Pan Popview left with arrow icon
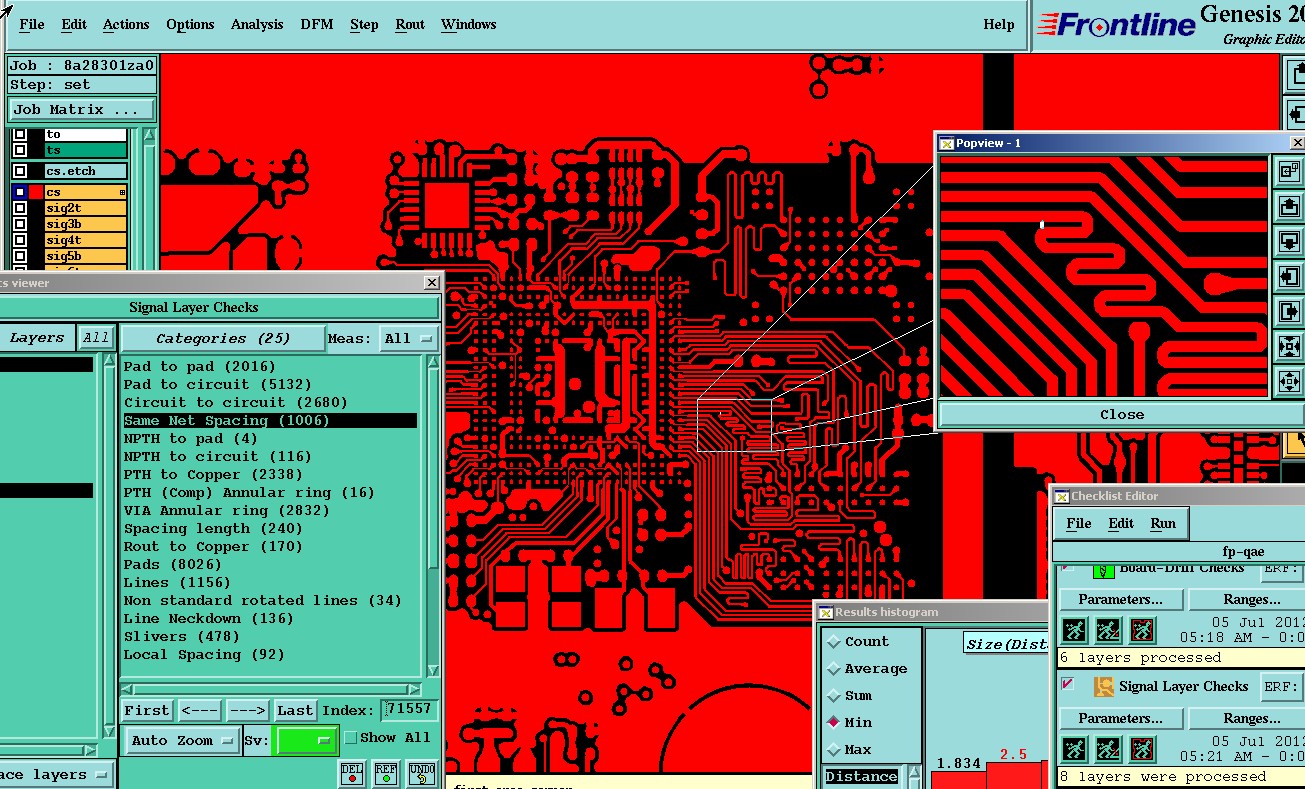This screenshot has height=789, width=1305. point(1289,276)
